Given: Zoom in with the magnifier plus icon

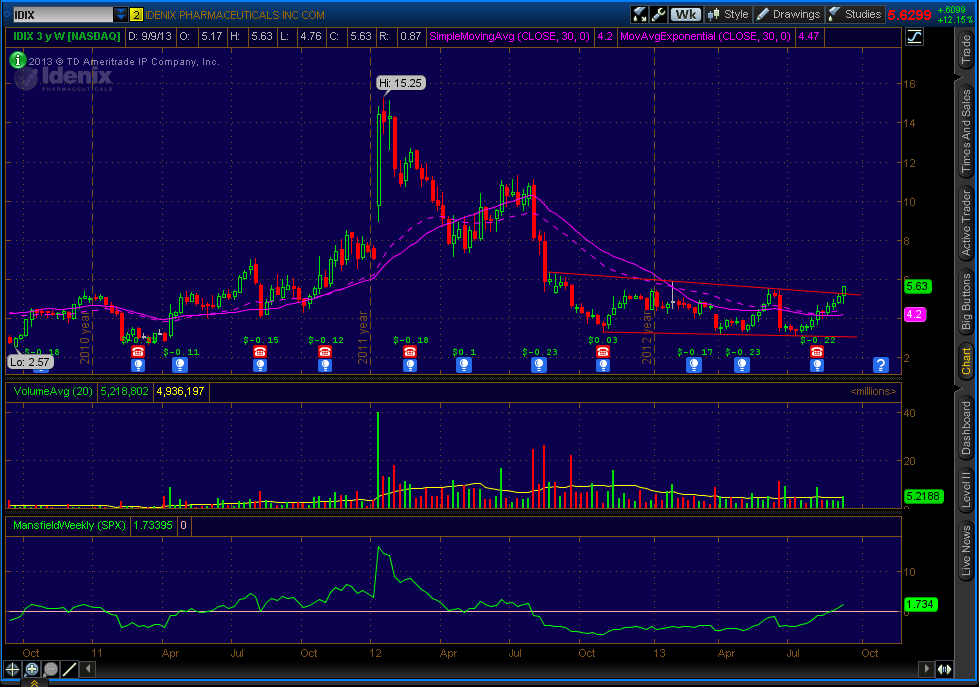Looking at the screenshot, I should coord(32,669).
